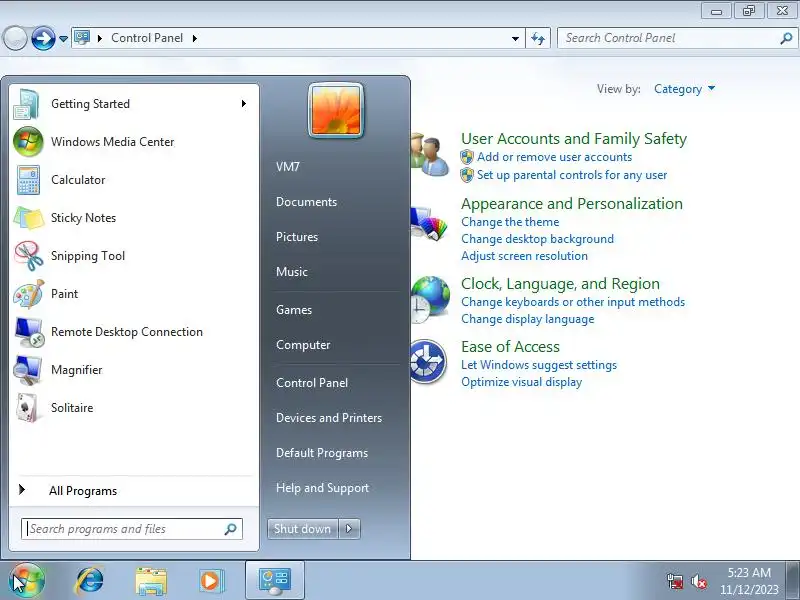Open Ease of Access heading link

(510, 347)
